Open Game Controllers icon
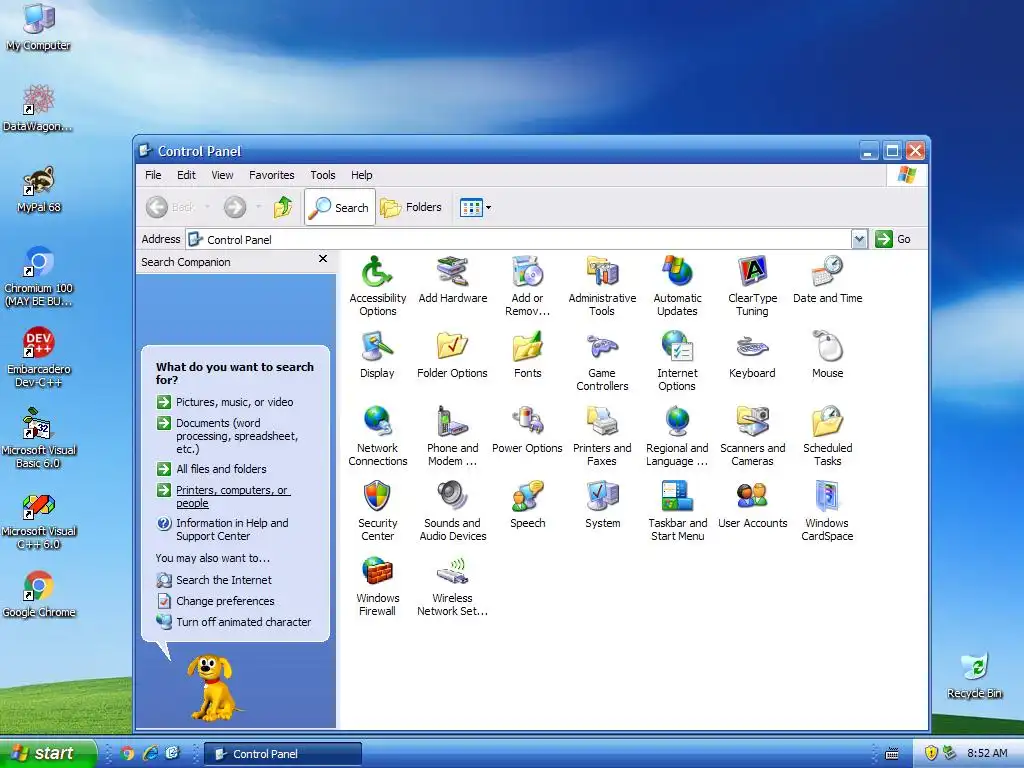The width and height of the screenshot is (1024, 768). coord(602,361)
